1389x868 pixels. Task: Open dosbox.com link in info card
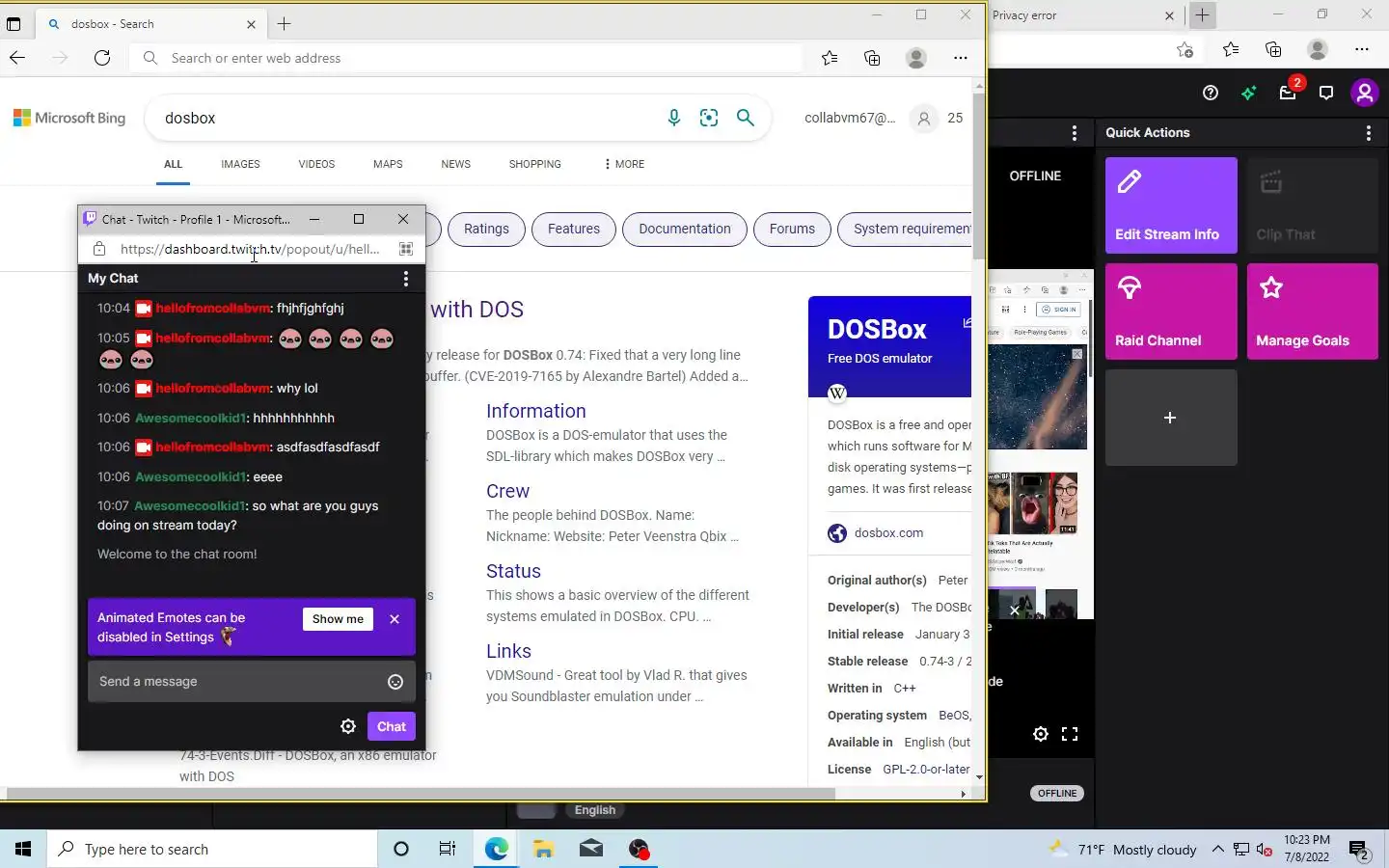888,532
